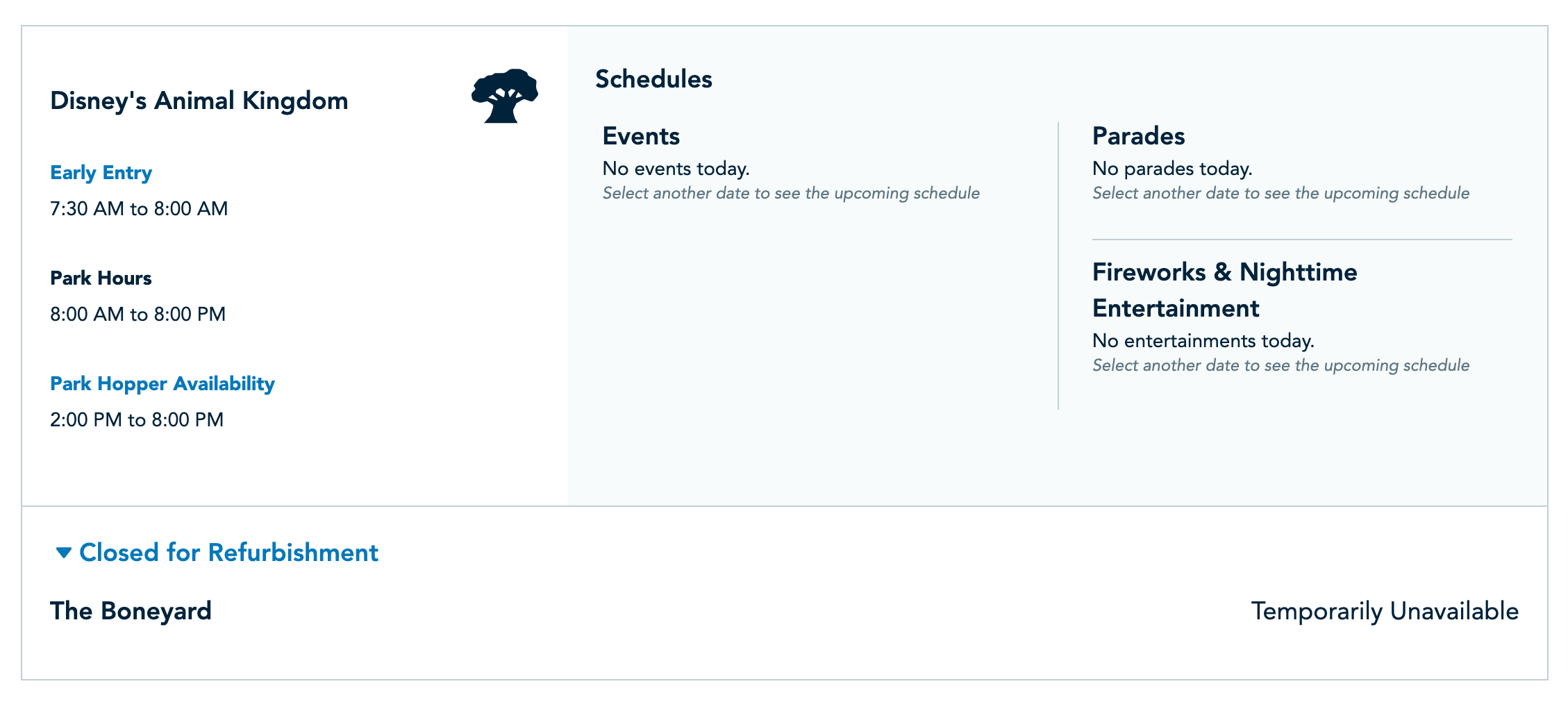Select the Parades section heading
The image size is (1568, 711).
pos(1138,136)
